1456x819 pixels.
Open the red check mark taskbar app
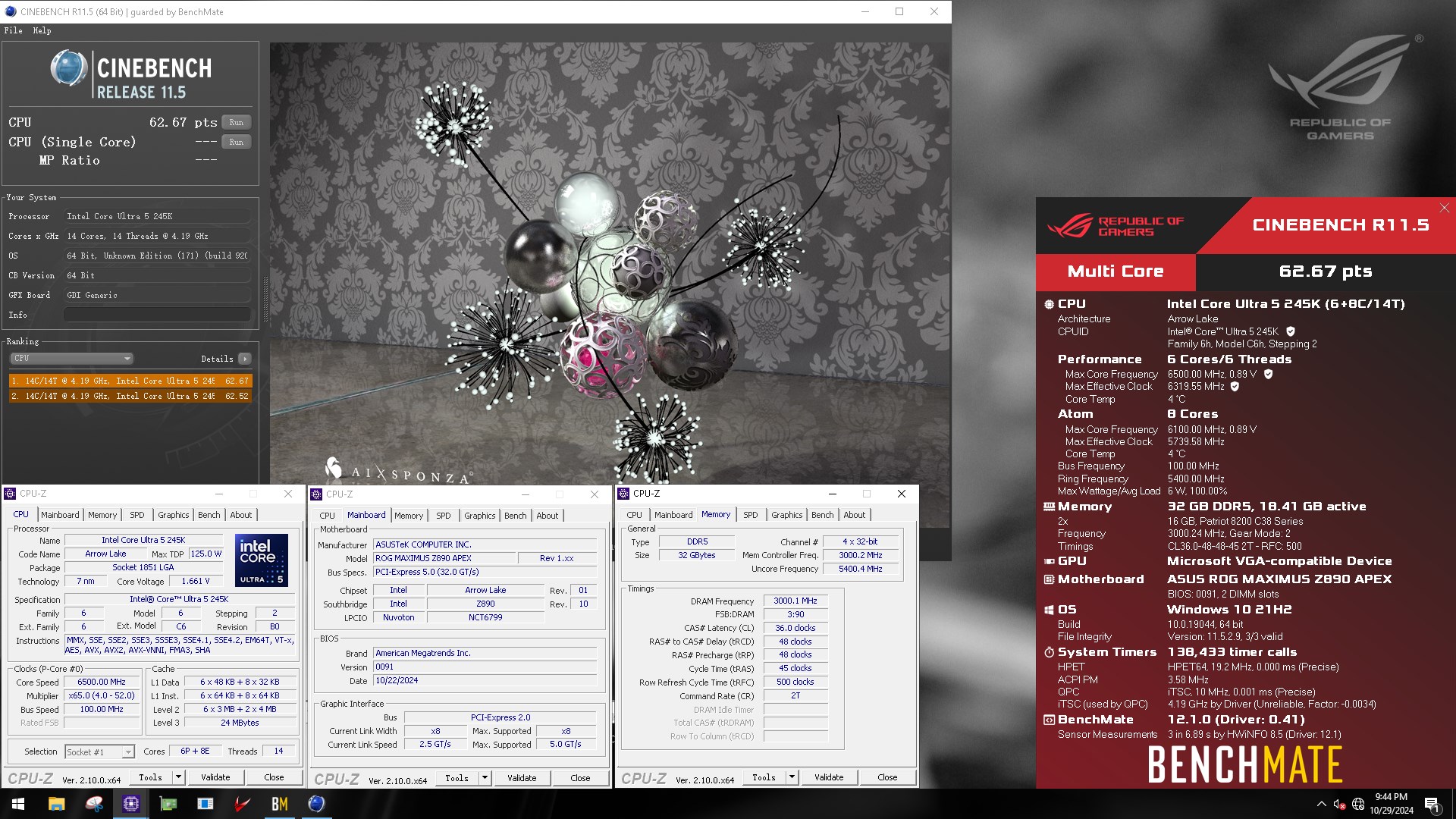pyautogui.click(x=243, y=804)
